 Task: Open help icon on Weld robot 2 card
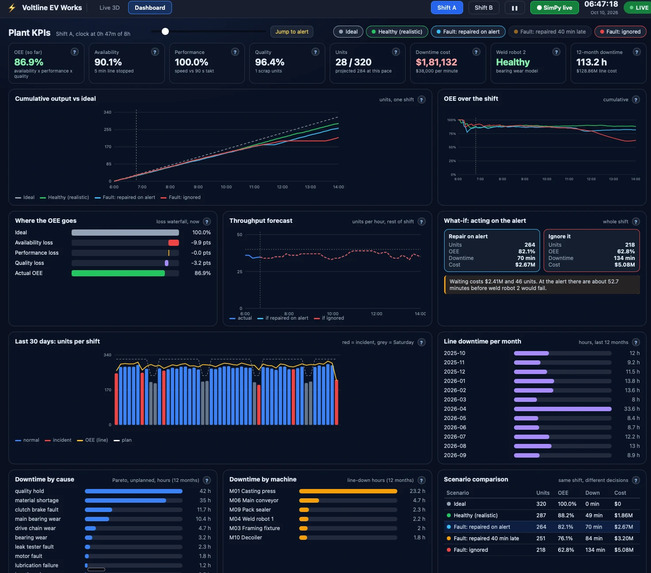click(556, 52)
